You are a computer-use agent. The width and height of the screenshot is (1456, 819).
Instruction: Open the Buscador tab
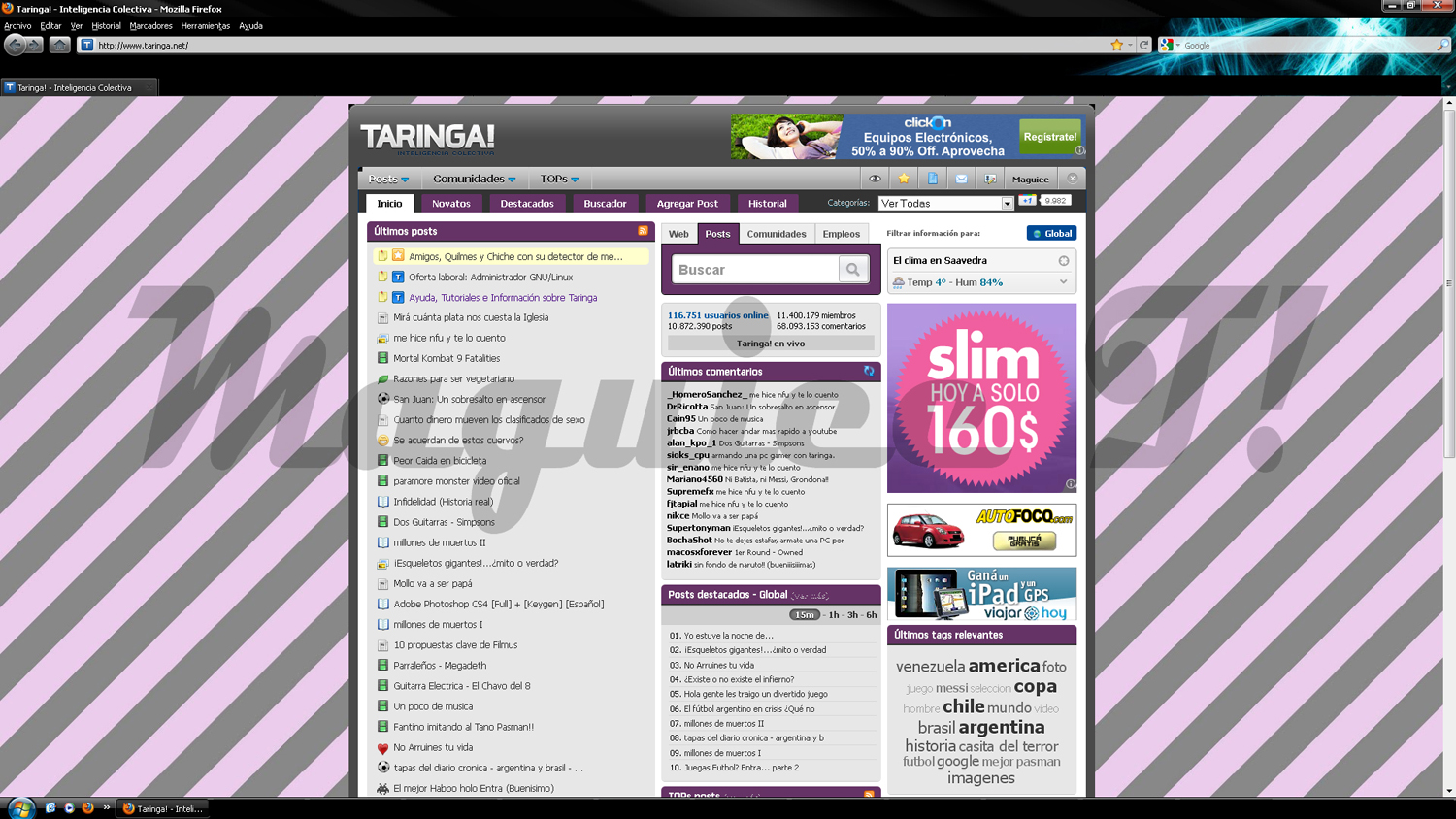605,203
